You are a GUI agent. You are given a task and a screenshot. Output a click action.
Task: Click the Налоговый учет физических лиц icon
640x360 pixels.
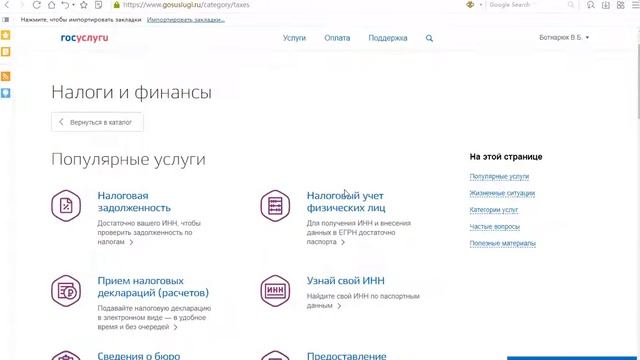pos(276,205)
